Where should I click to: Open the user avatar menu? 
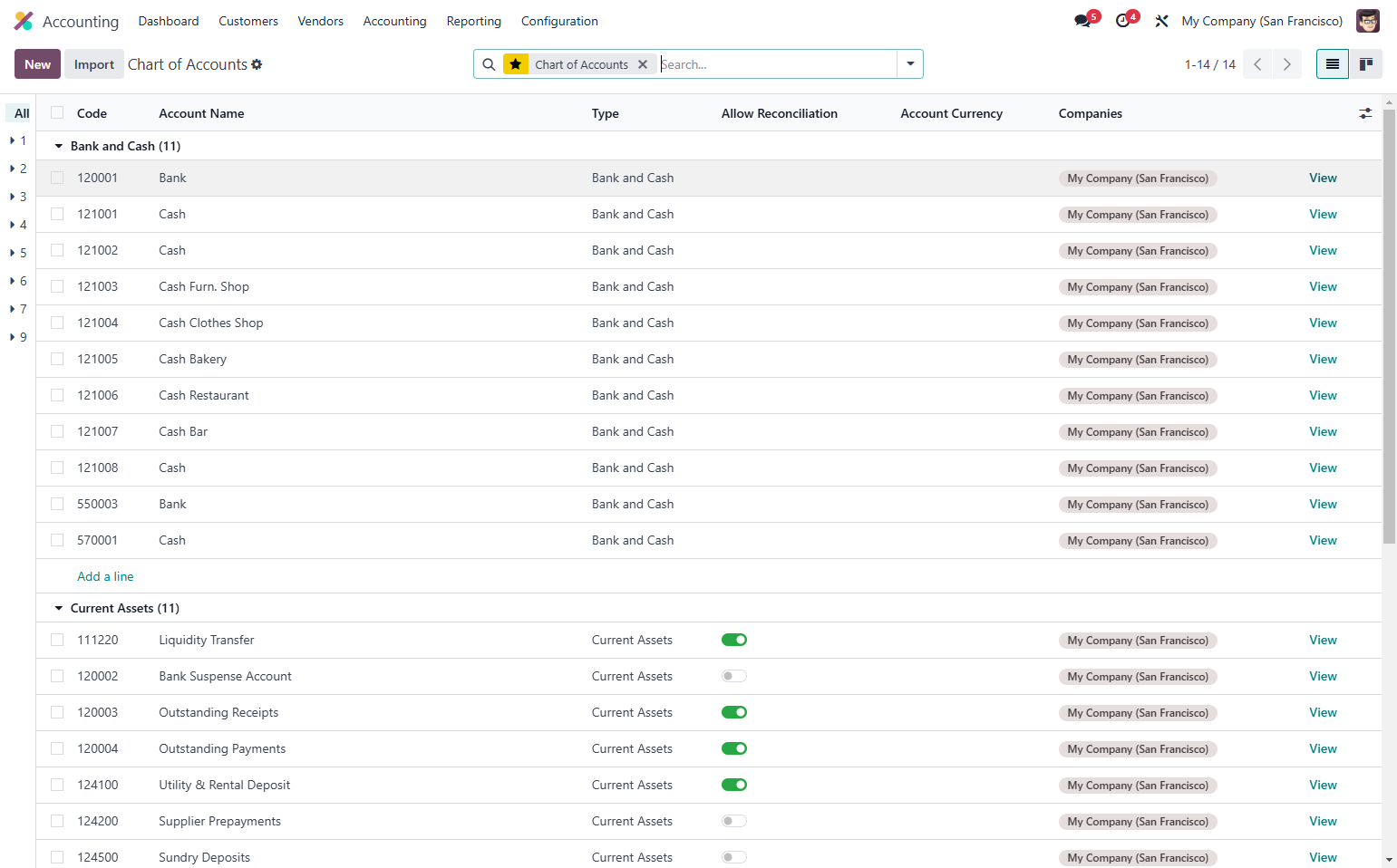[1367, 21]
